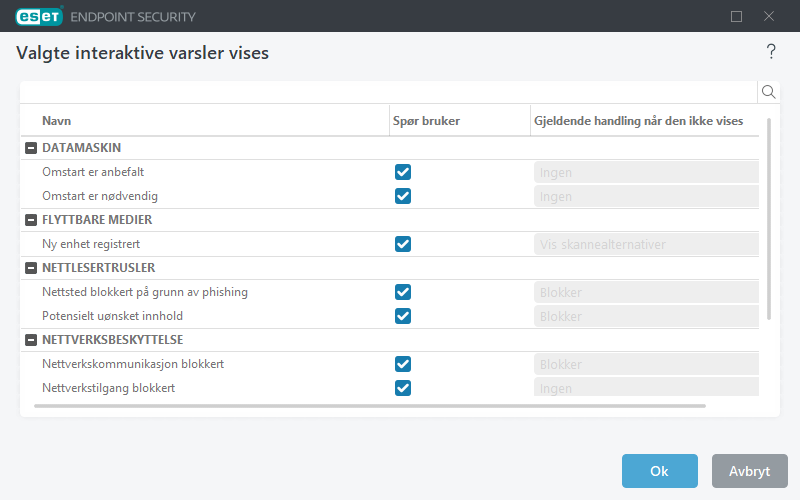
Task: Maximize the window with square icon
Action: (737, 16)
